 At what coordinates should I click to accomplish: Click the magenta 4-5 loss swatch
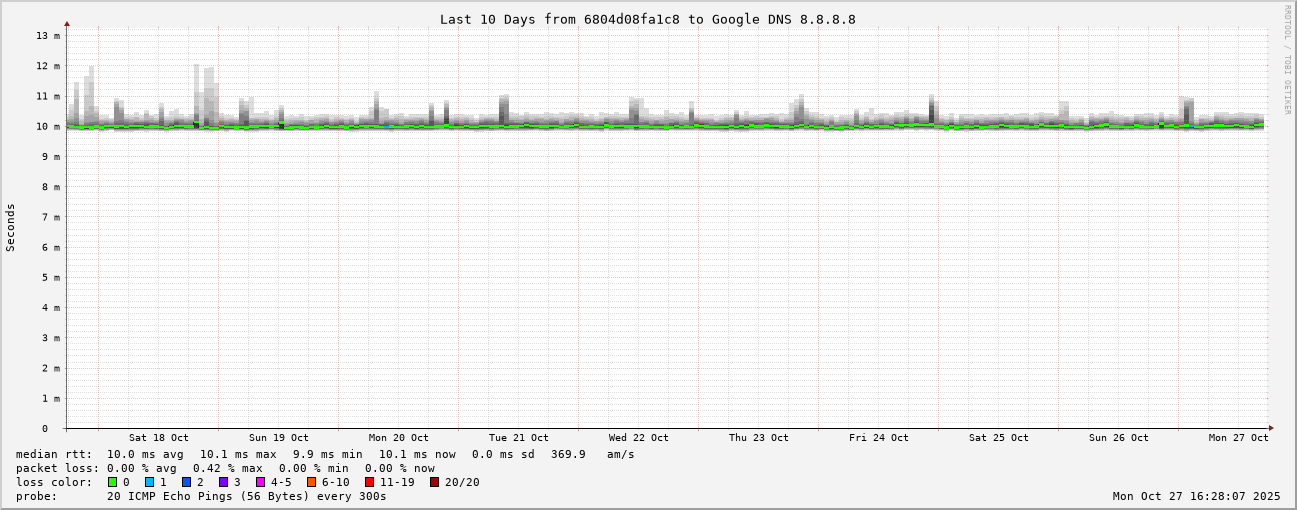(260, 482)
